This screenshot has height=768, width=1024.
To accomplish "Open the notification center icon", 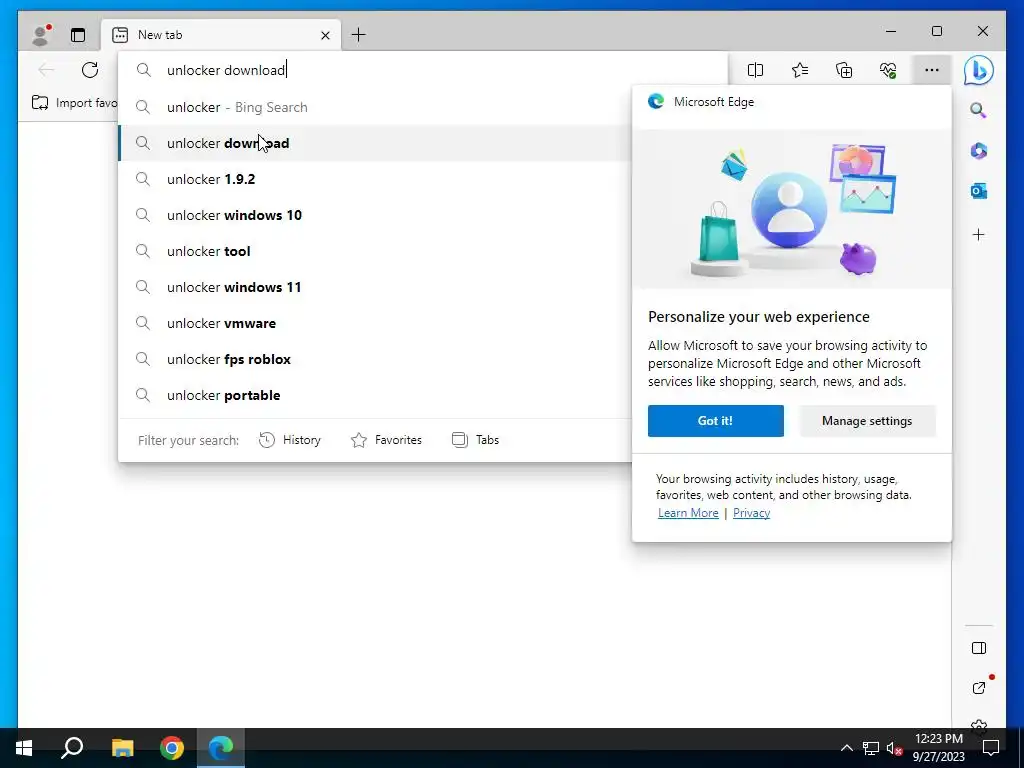I will [991, 748].
